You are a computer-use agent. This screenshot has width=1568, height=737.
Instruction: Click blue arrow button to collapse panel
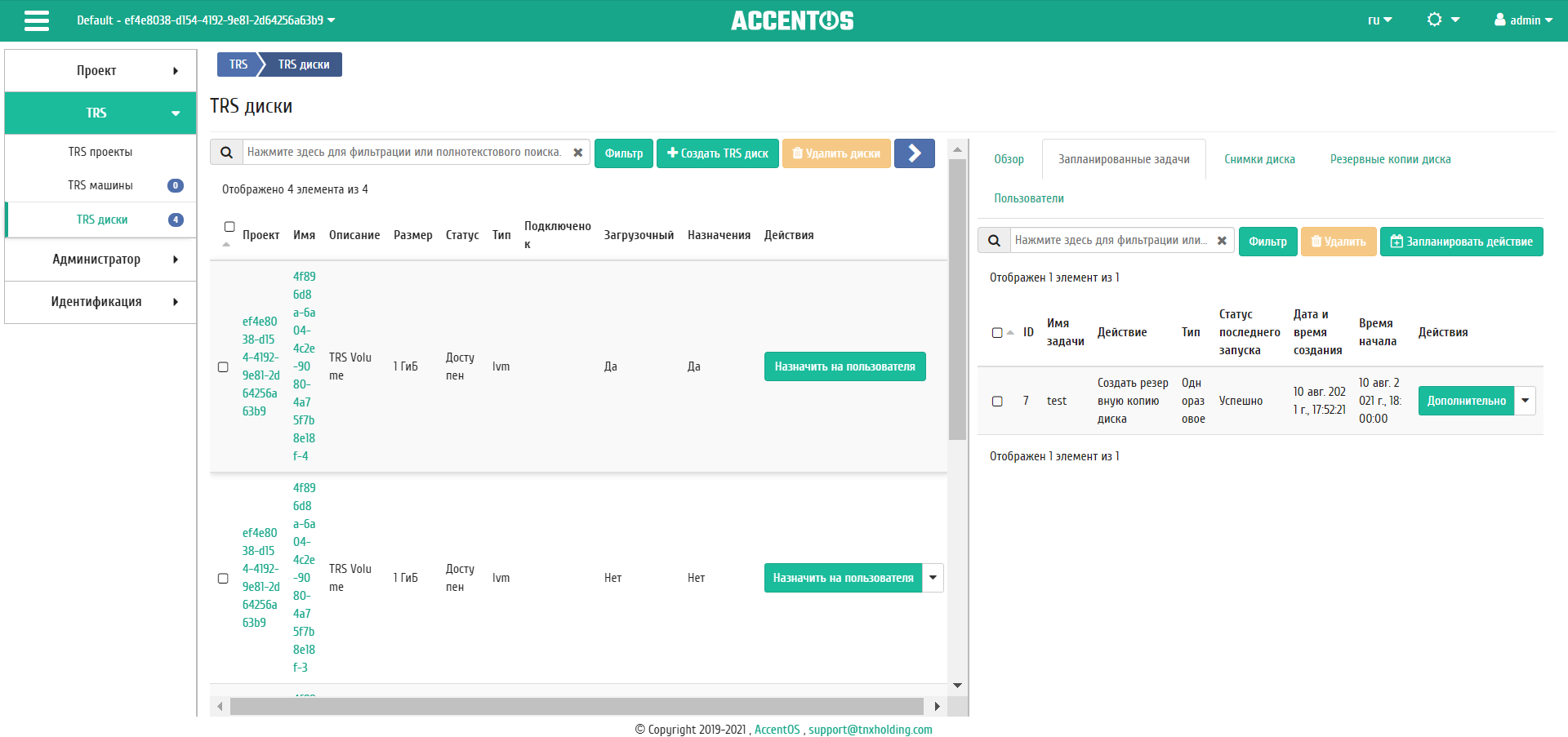[914, 153]
